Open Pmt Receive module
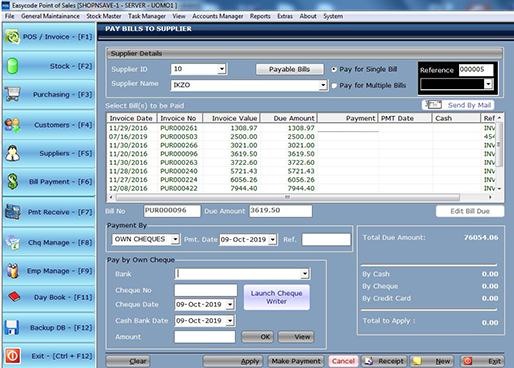This screenshot has height=368, width=514. 49,212
